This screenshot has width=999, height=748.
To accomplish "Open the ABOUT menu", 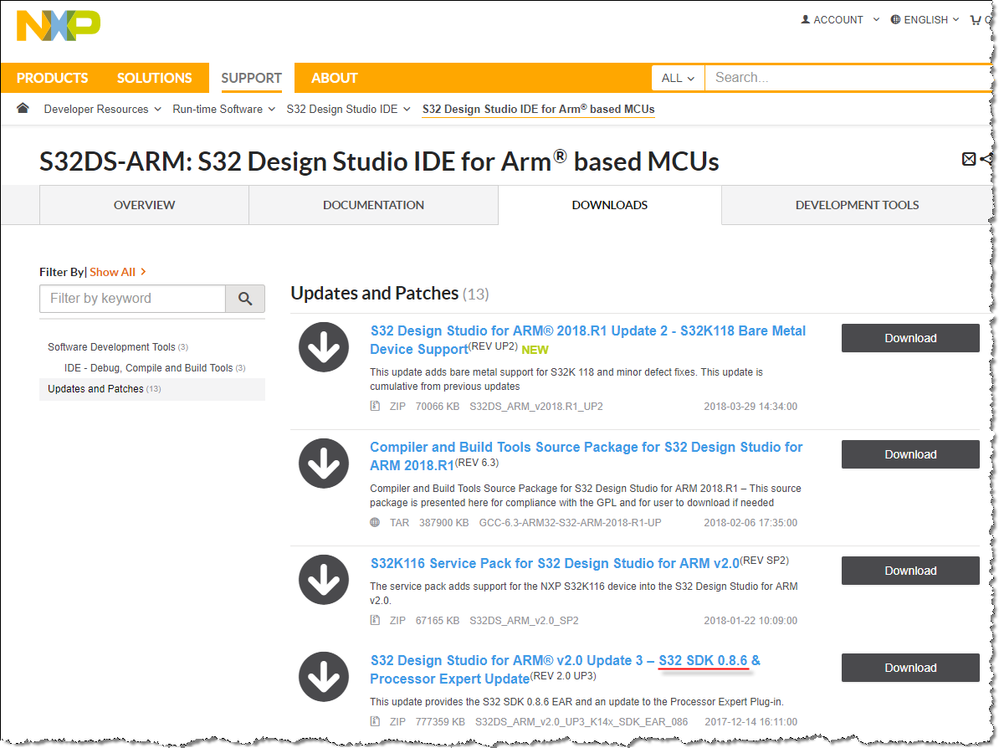I will coord(334,78).
